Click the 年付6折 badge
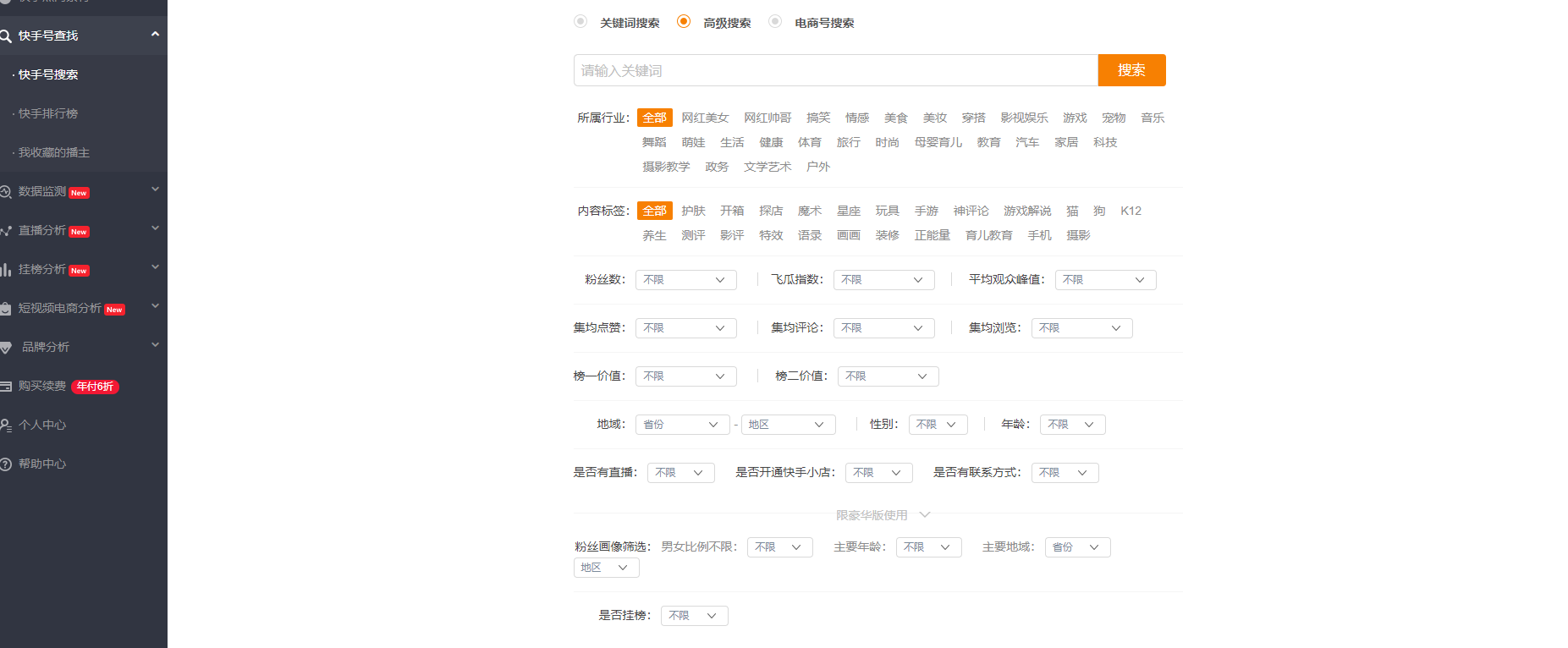 95,387
